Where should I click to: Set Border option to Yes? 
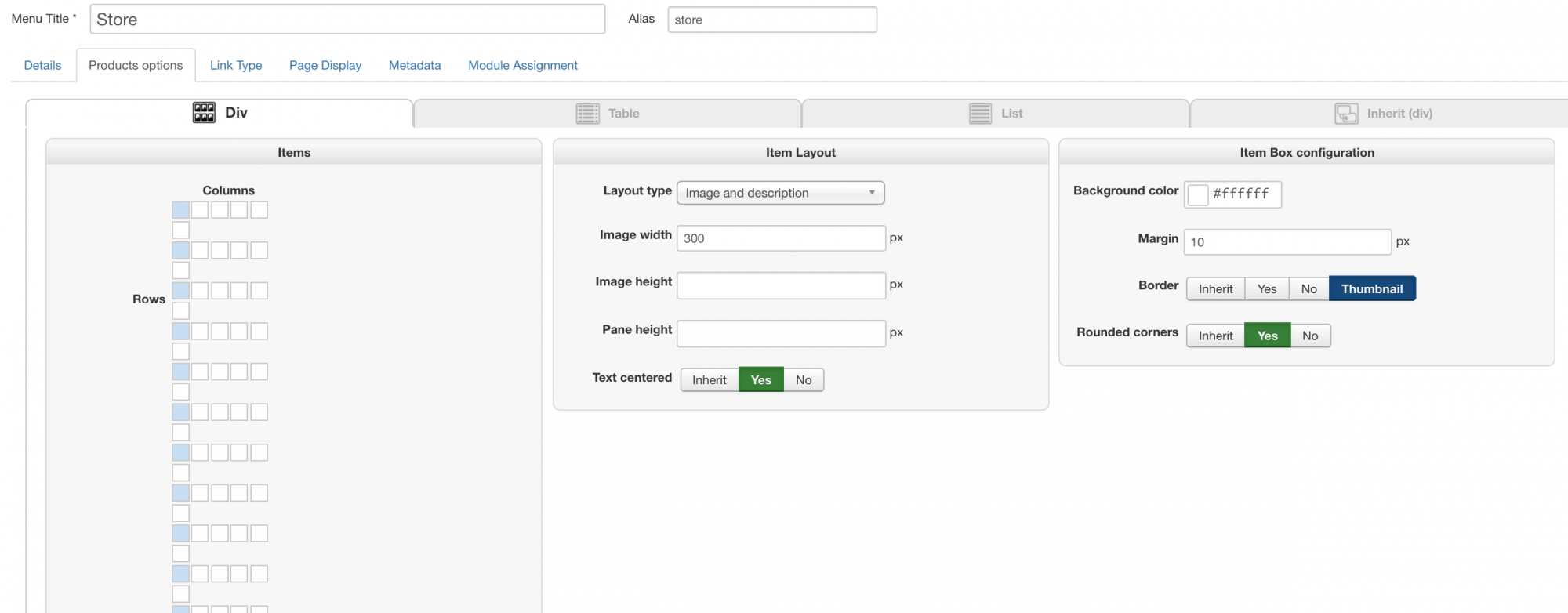click(1266, 288)
